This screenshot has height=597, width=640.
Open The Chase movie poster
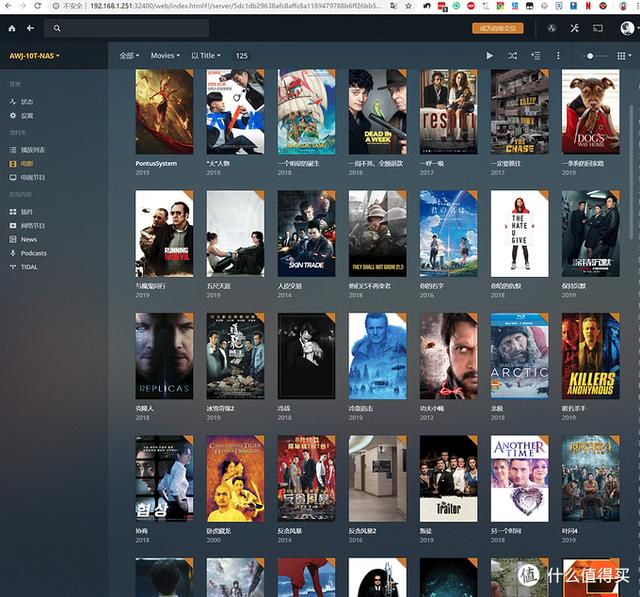pyautogui.click(x=520, y=111)
